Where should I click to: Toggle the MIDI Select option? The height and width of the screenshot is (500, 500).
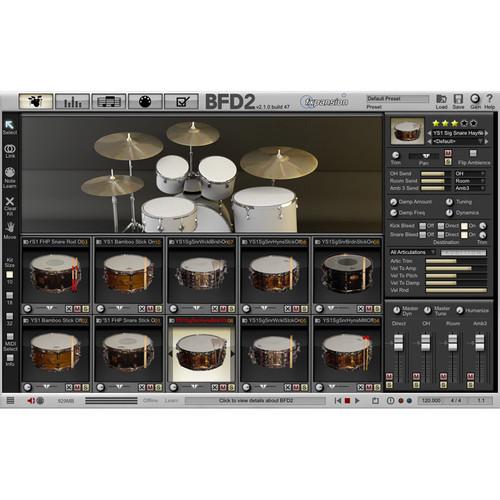pos(10,336)
